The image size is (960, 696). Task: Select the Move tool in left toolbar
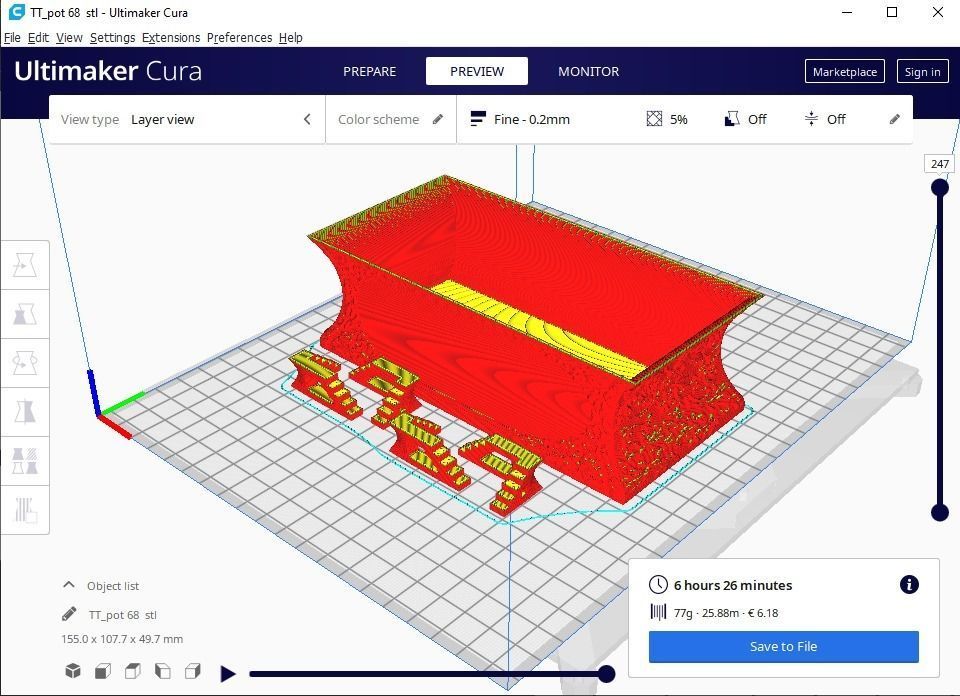coord(24,265)
